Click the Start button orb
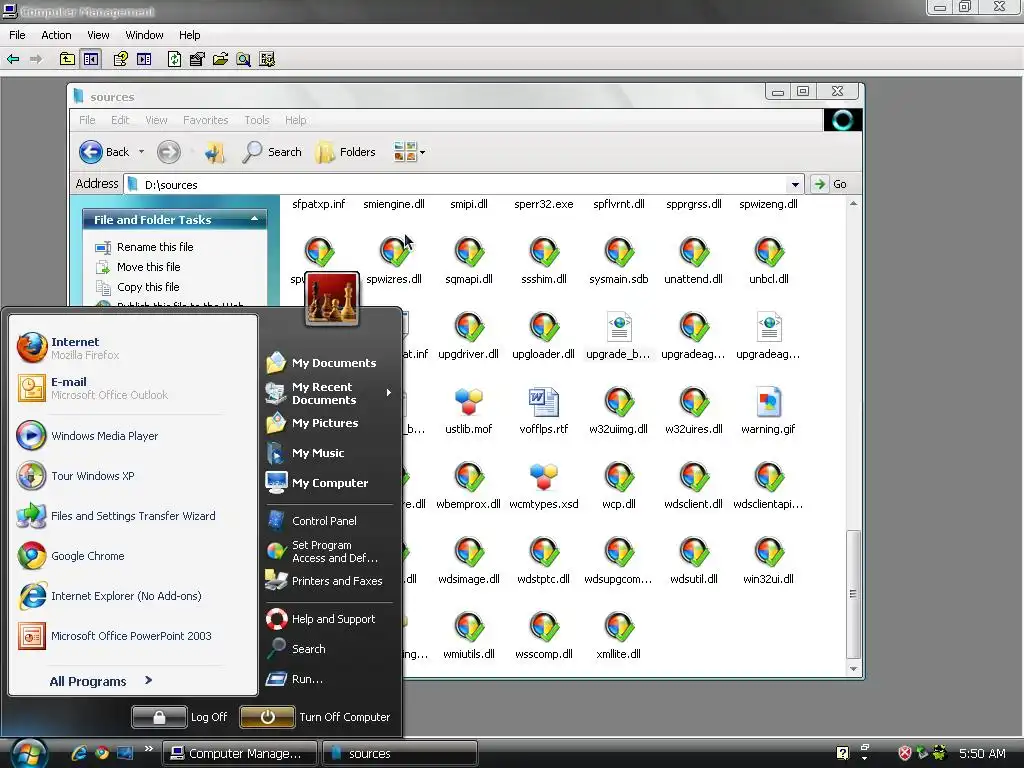 pos(29,754)
